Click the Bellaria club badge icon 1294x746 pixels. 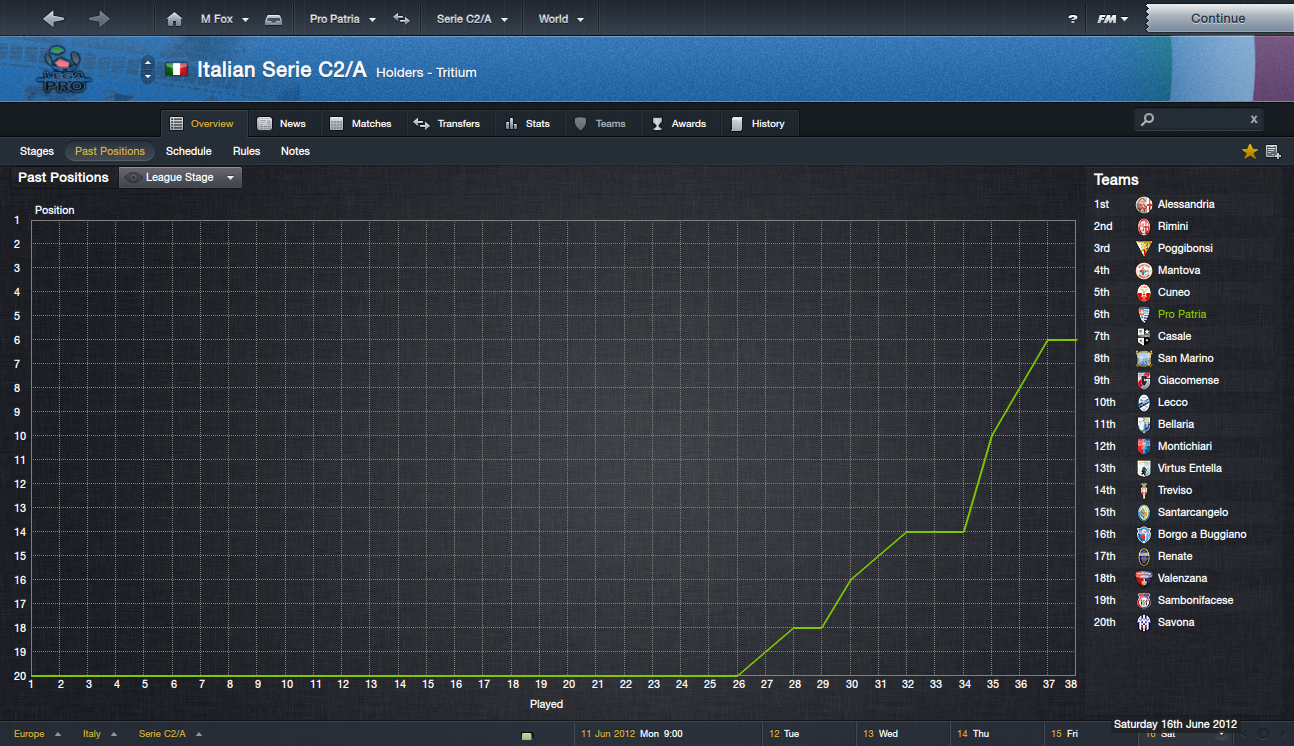[1144, 424]
